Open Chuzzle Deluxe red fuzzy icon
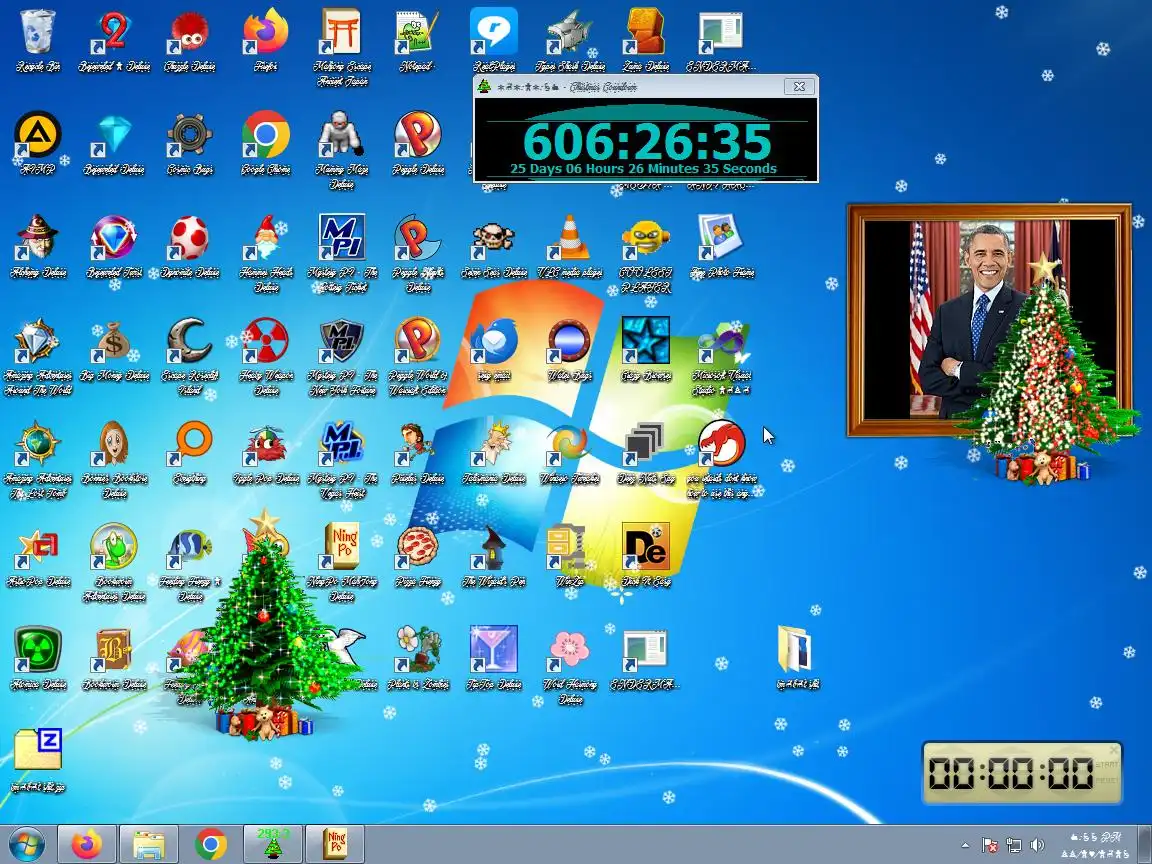 point(190,40)
